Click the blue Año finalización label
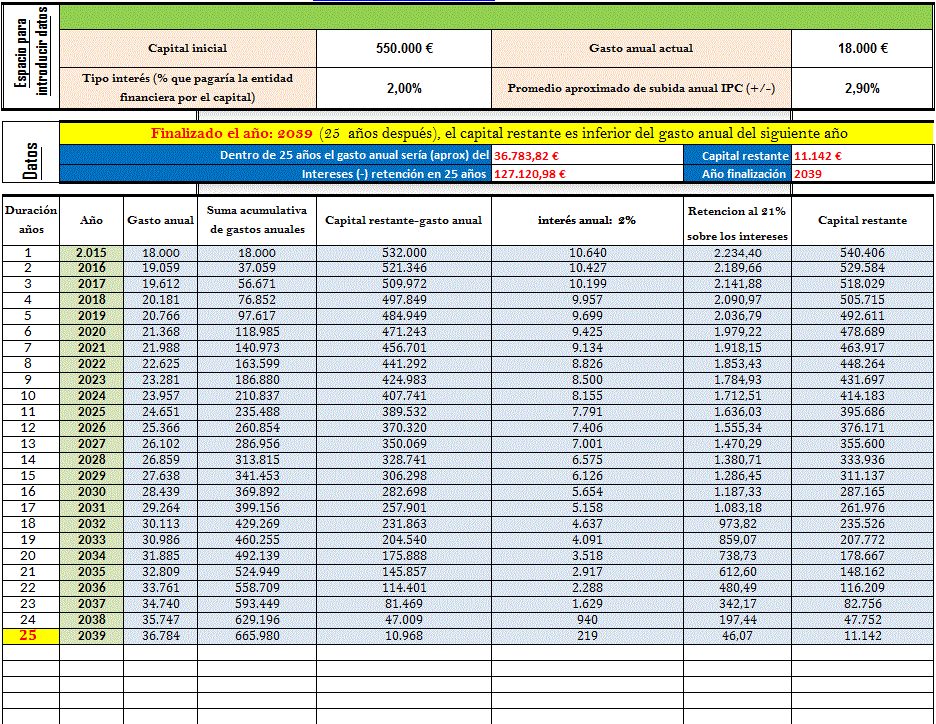The height and width of the screenshot is (724, 936). pyautogui.click(x=737, y=174)
